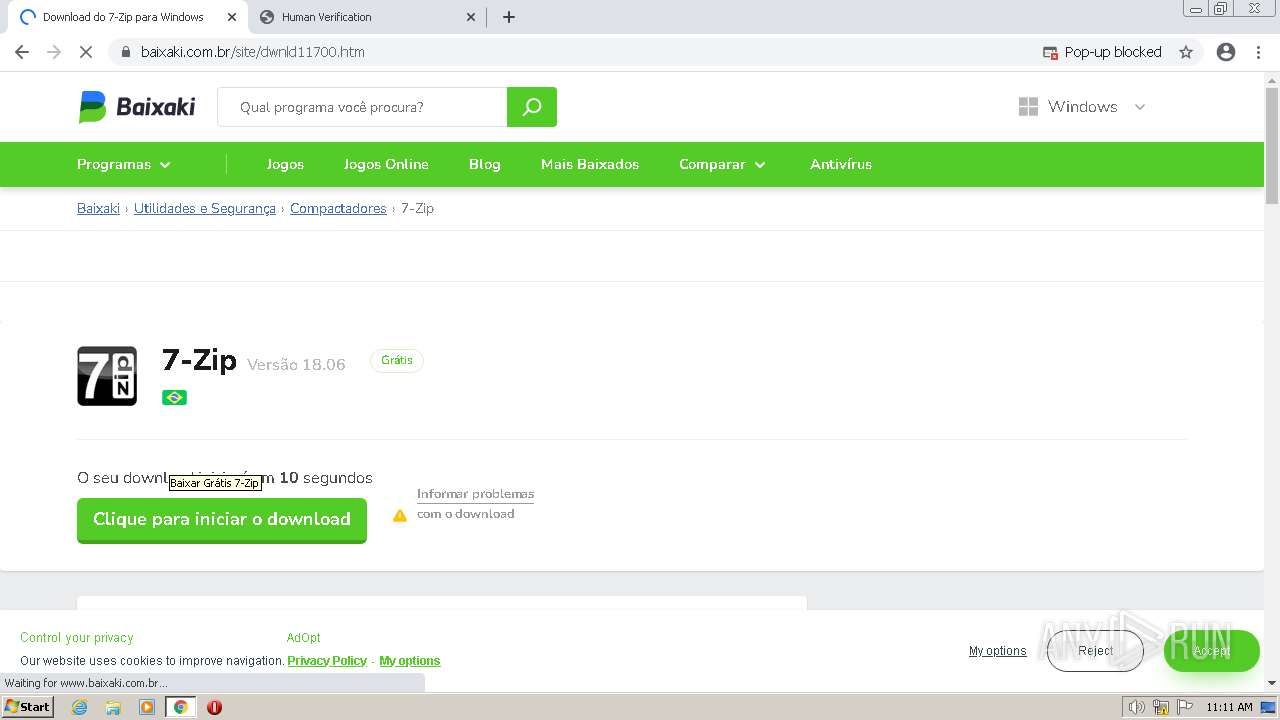Open the Privacy Policy link
This screenshot has height=720, width=1280.
[327, 661]
